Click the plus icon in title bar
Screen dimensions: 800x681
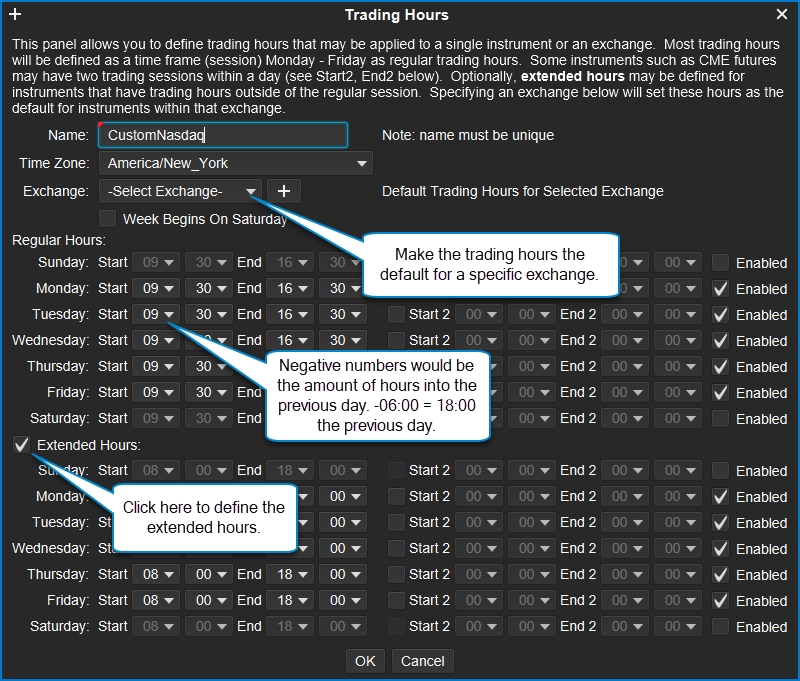pyautogui.click(x=14, y=14)
